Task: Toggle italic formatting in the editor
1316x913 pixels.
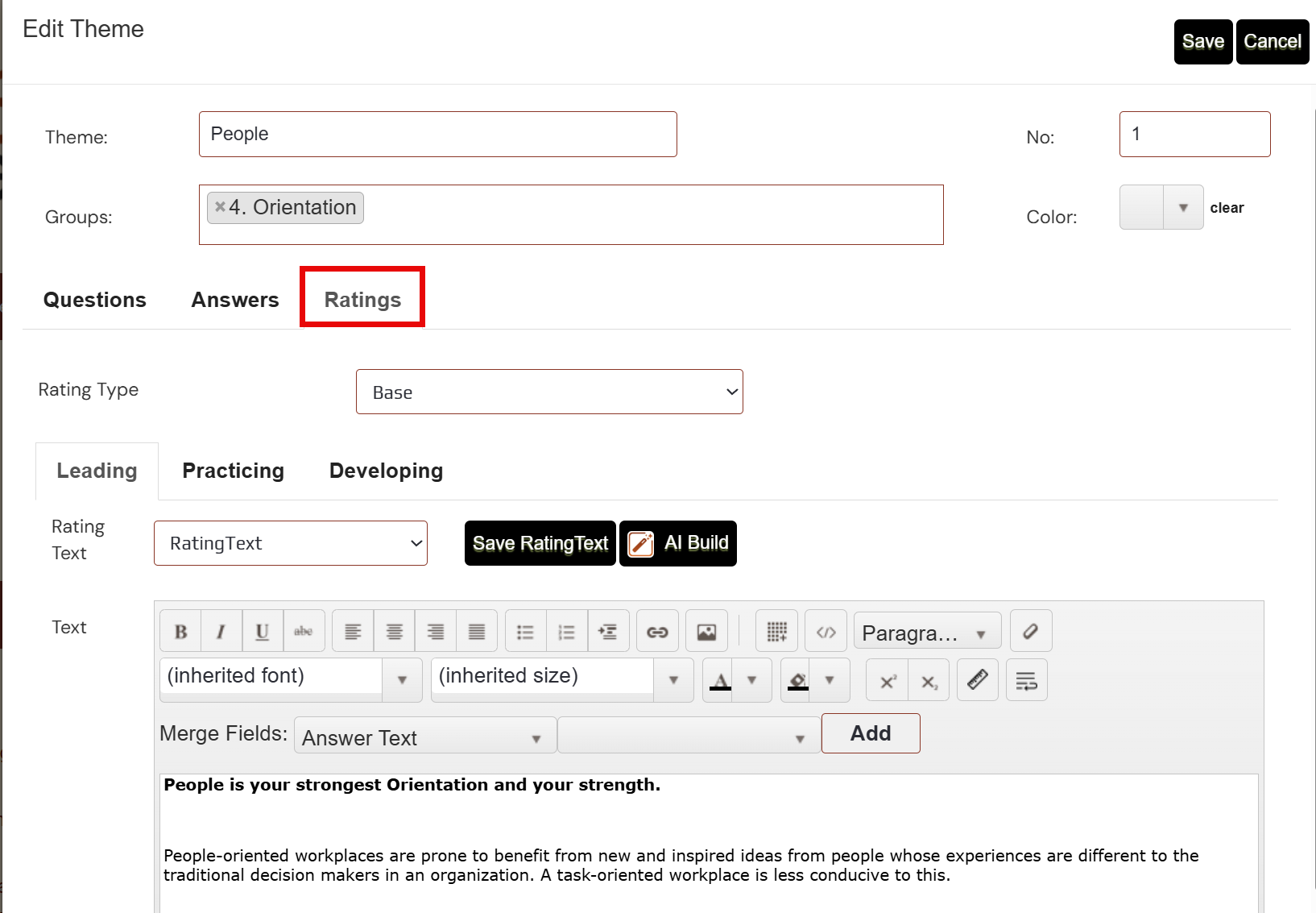Action: (x=221, y=631)
